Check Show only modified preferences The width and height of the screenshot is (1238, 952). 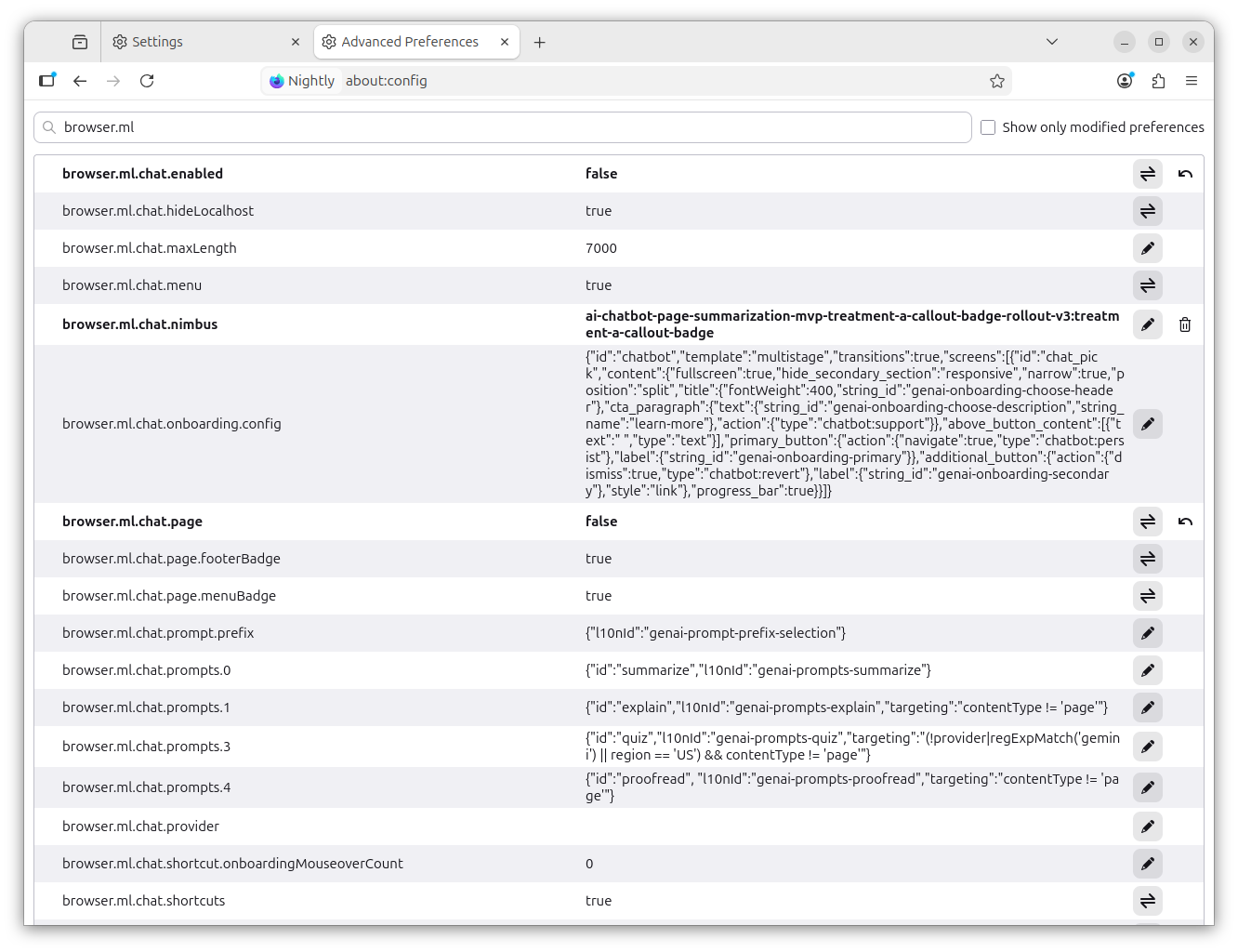[x=988, y=127]
